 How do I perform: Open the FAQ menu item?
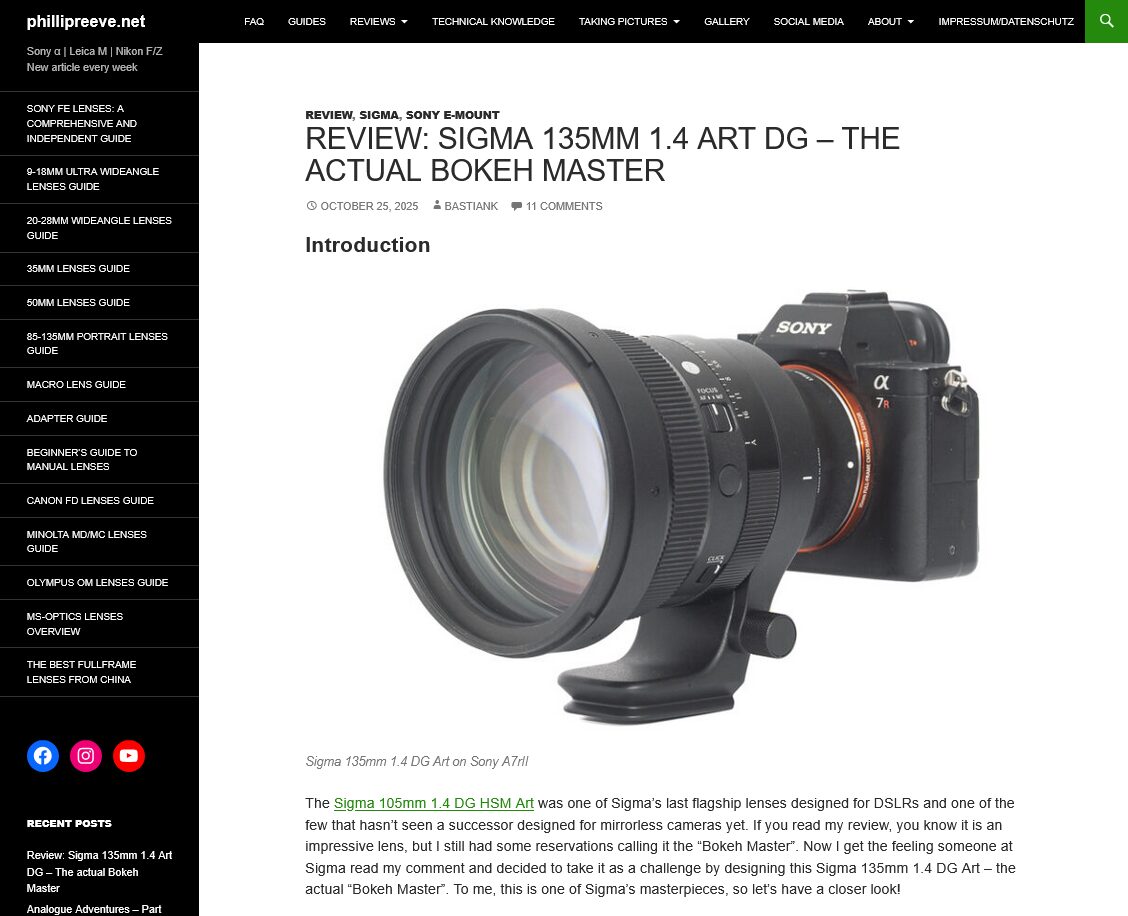click(x=254, y=21)
